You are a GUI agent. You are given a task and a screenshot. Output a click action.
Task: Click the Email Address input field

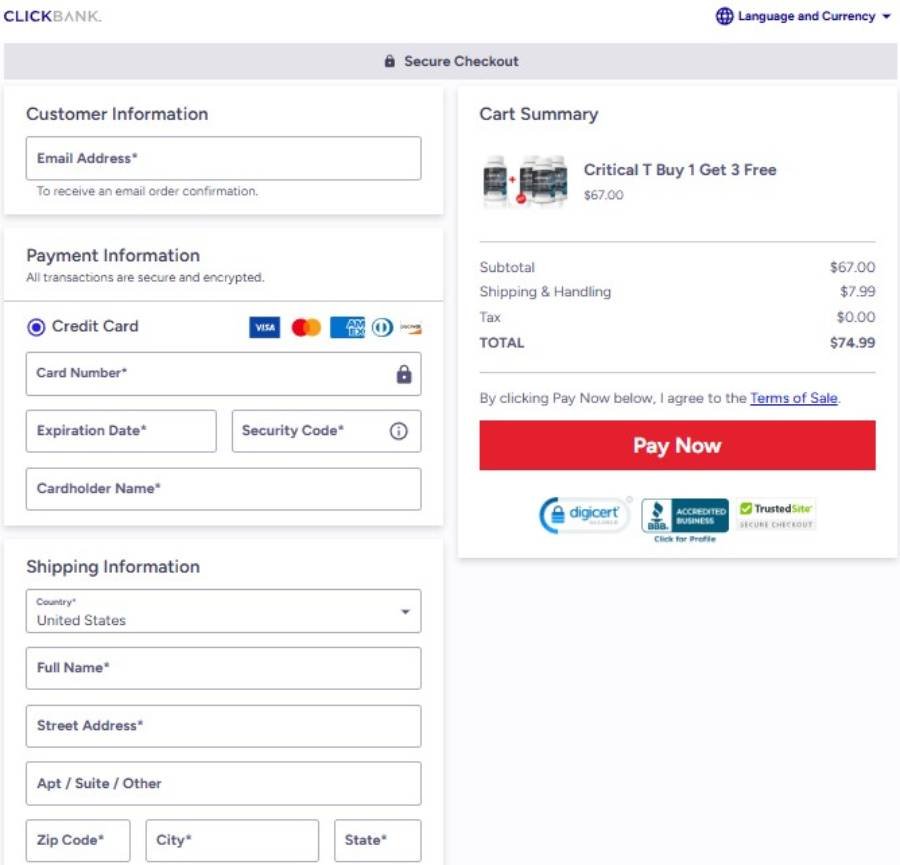coord(223,158)
